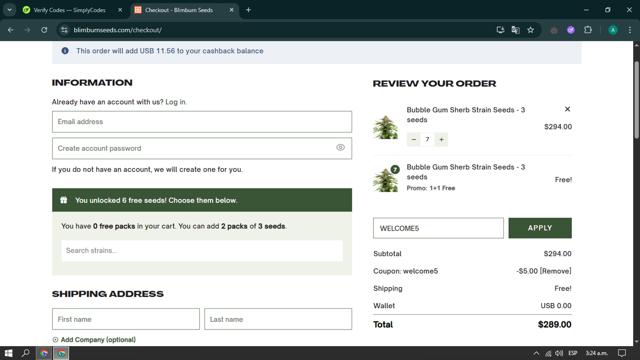The image size is (640, 360).
Task: Click the APPLY coupon button
Action: 540,228
